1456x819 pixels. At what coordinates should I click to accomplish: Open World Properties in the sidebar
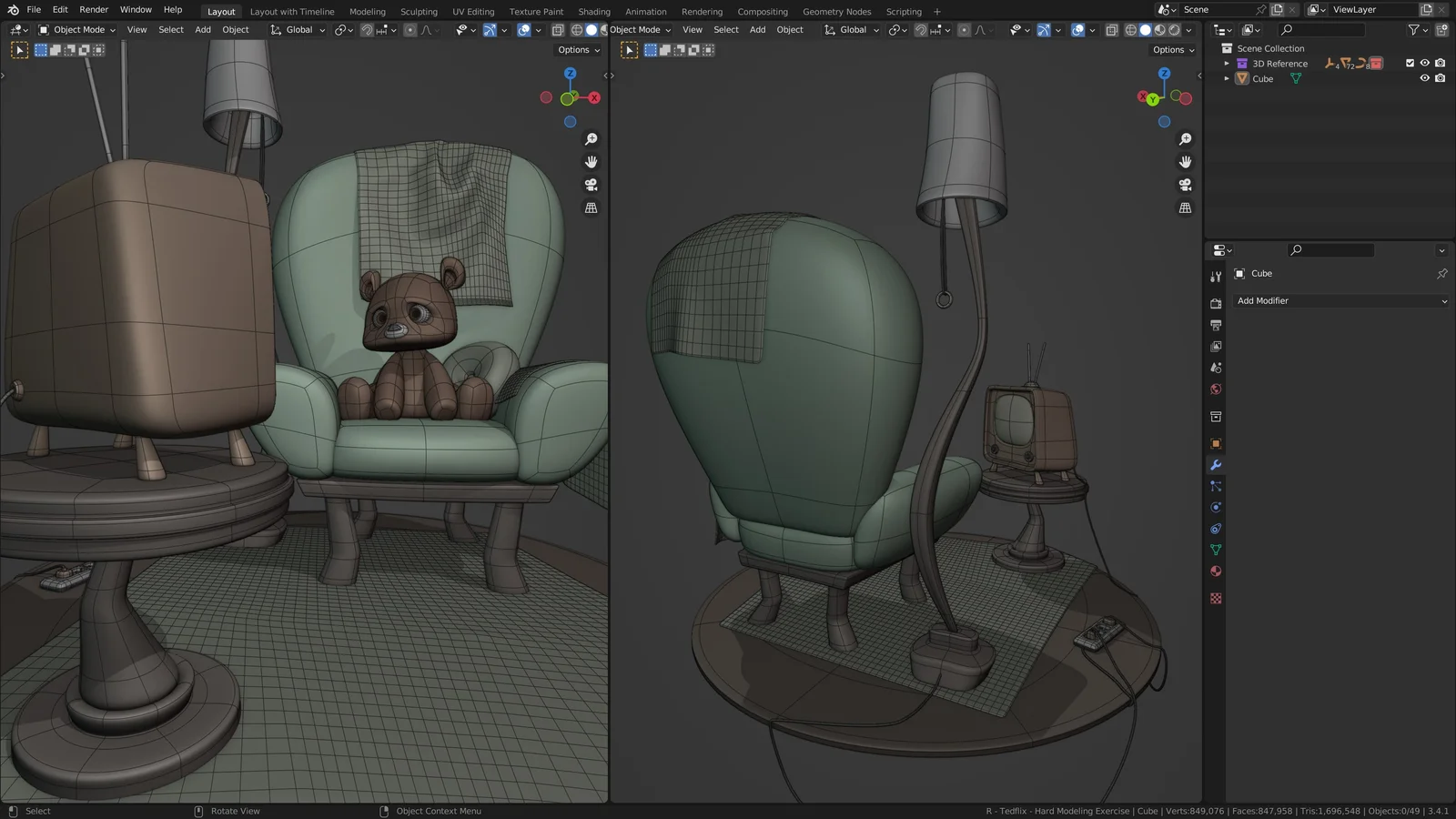coord(1216,389)
